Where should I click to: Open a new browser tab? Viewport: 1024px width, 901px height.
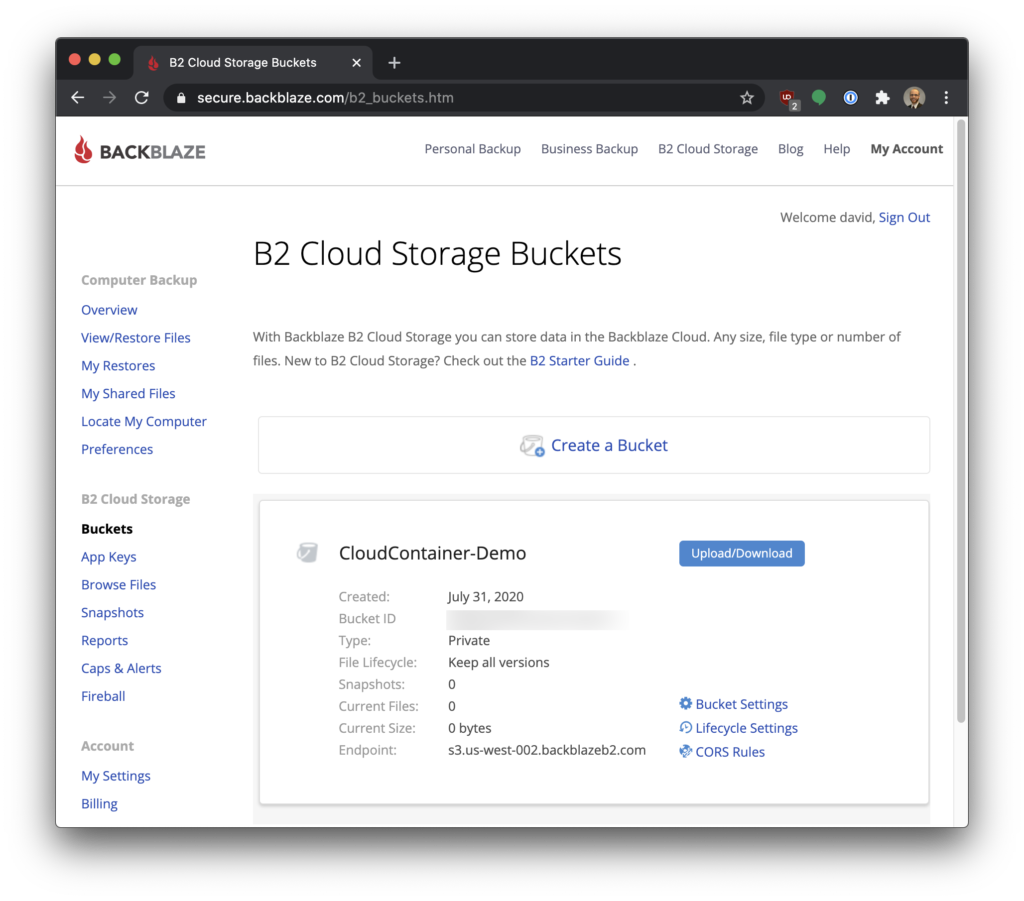point(394,63)
